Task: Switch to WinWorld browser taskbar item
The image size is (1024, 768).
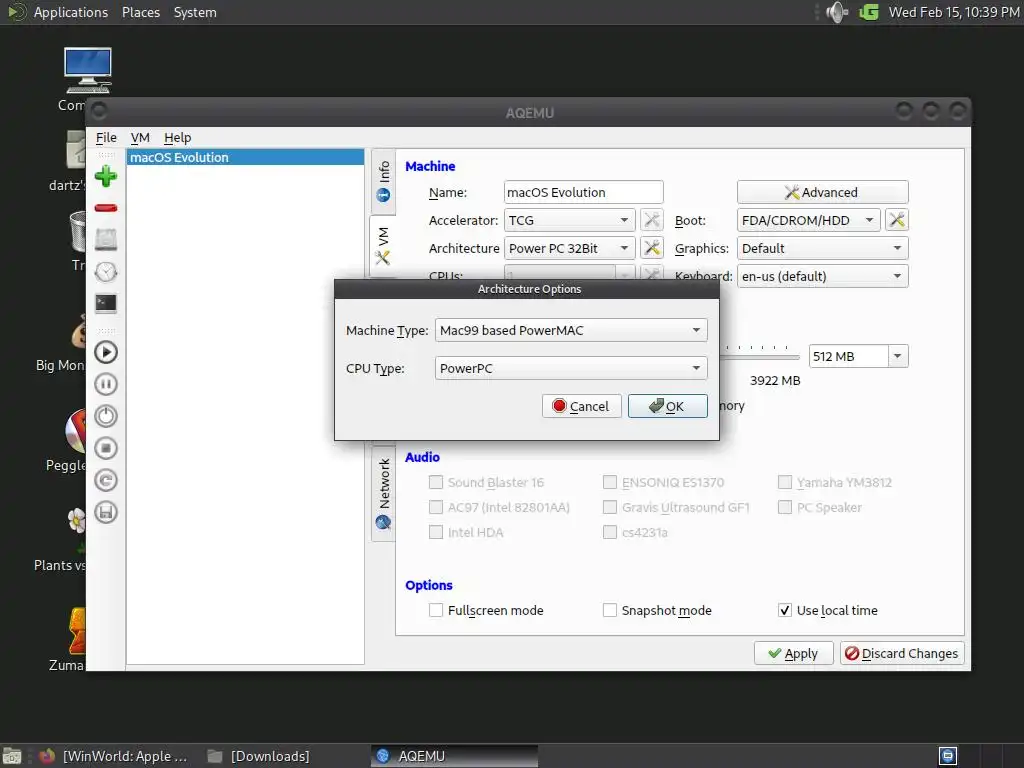Action: pos(114,756)
